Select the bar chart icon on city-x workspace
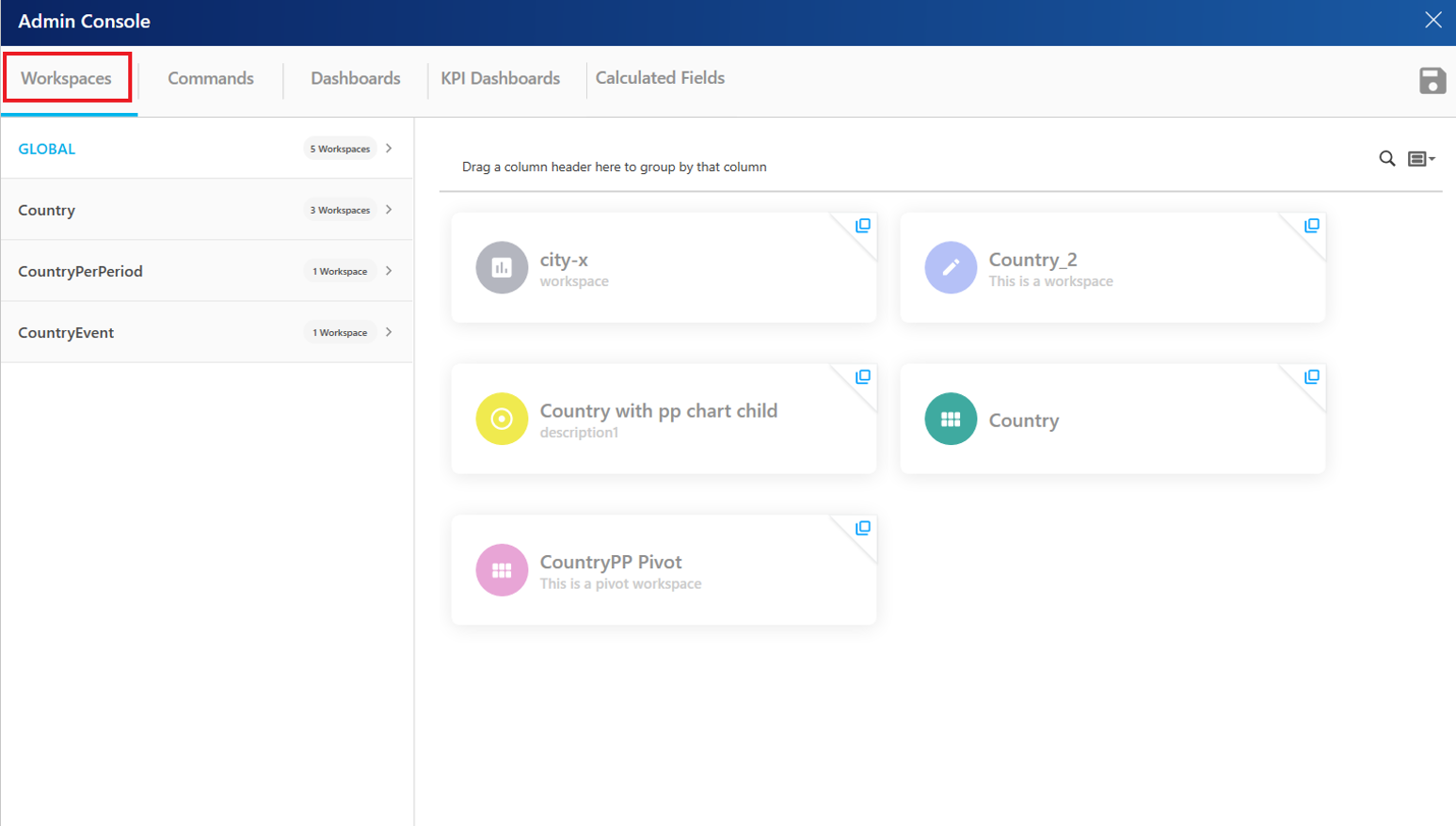Viewport: 1456px width, 826px height. tap(502, 267)
